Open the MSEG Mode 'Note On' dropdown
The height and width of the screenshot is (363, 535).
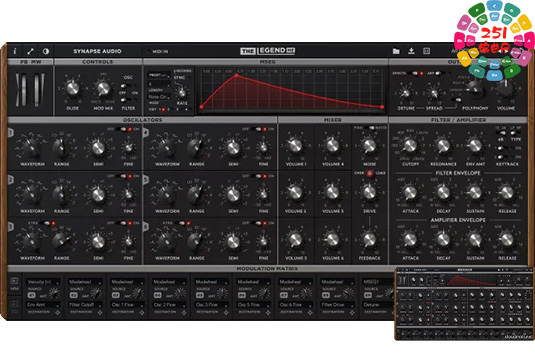coord(159,97)
